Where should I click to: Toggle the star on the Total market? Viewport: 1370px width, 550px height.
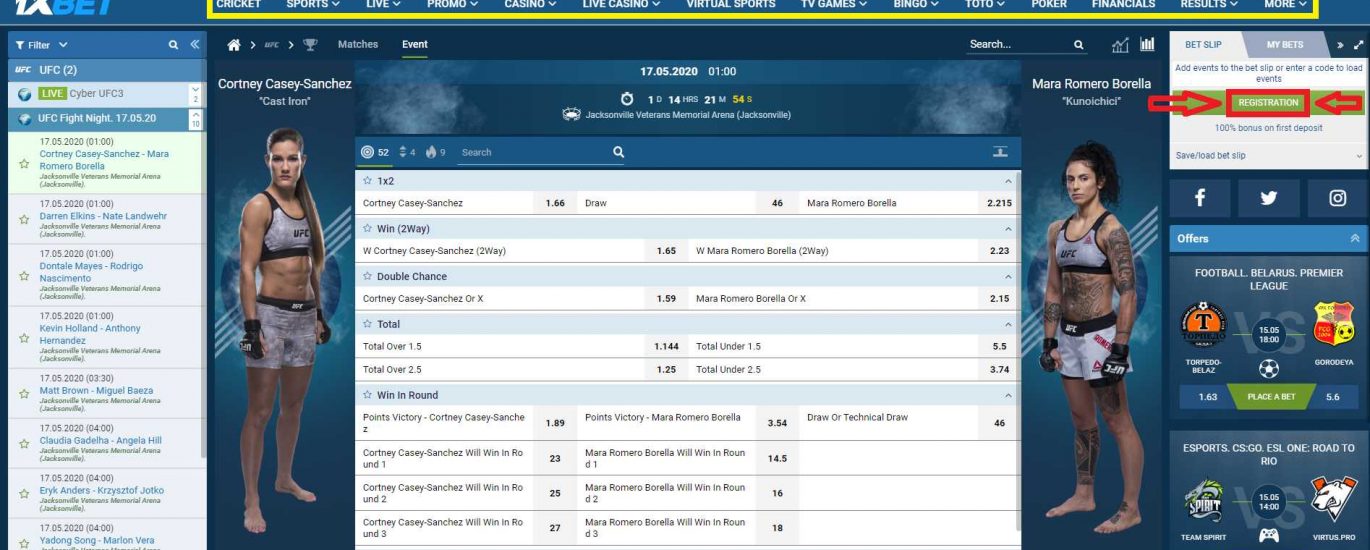tap(368, 324)
